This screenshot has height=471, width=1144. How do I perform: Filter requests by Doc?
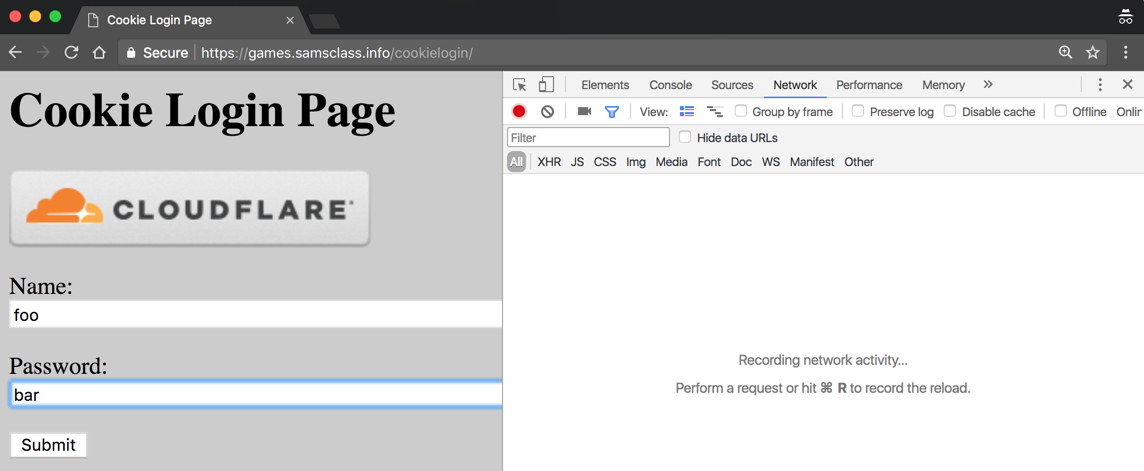(741, 162)
